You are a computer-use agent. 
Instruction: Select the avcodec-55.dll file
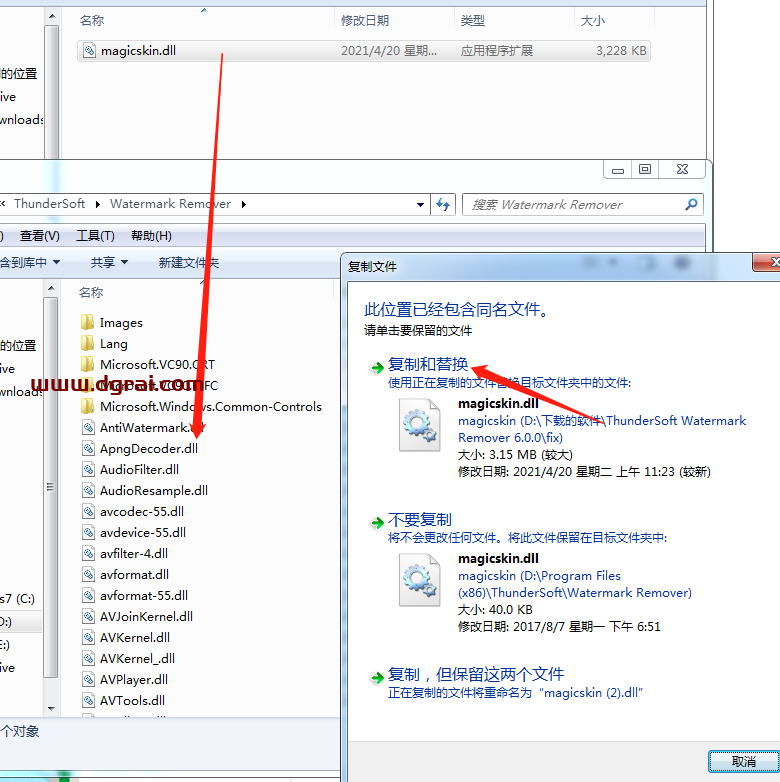point(142,512)
